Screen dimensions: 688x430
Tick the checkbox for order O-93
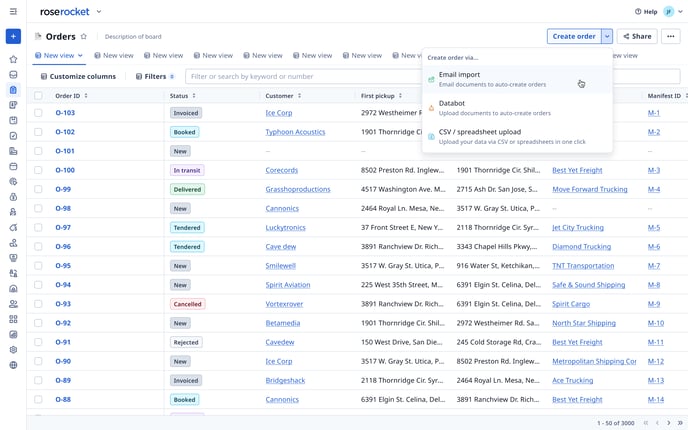point(38,304)
